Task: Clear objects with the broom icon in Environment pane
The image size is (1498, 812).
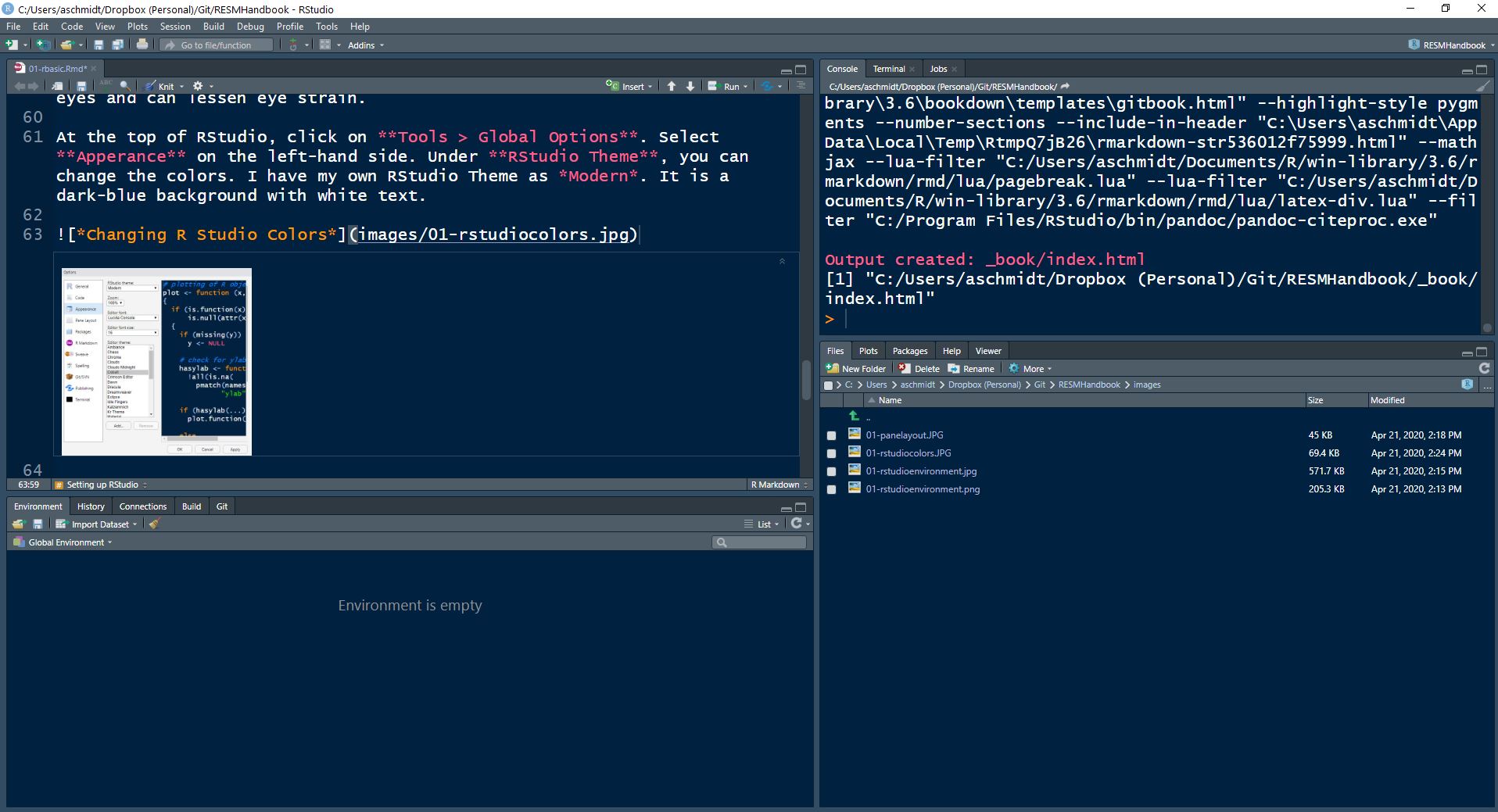Action: [153, 524]
